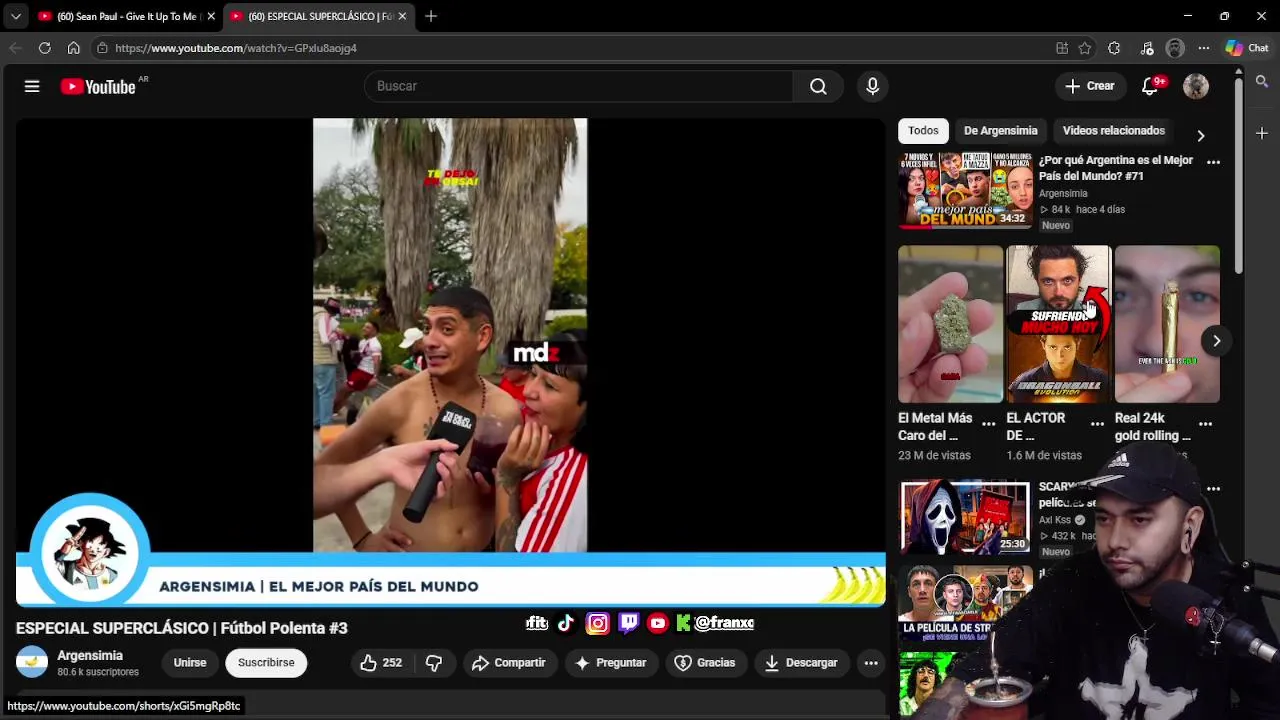Click title '¿Por qué Argentina es el Mejor País'
This screenshot has width=1280, height=720.
pos(1116,168)
